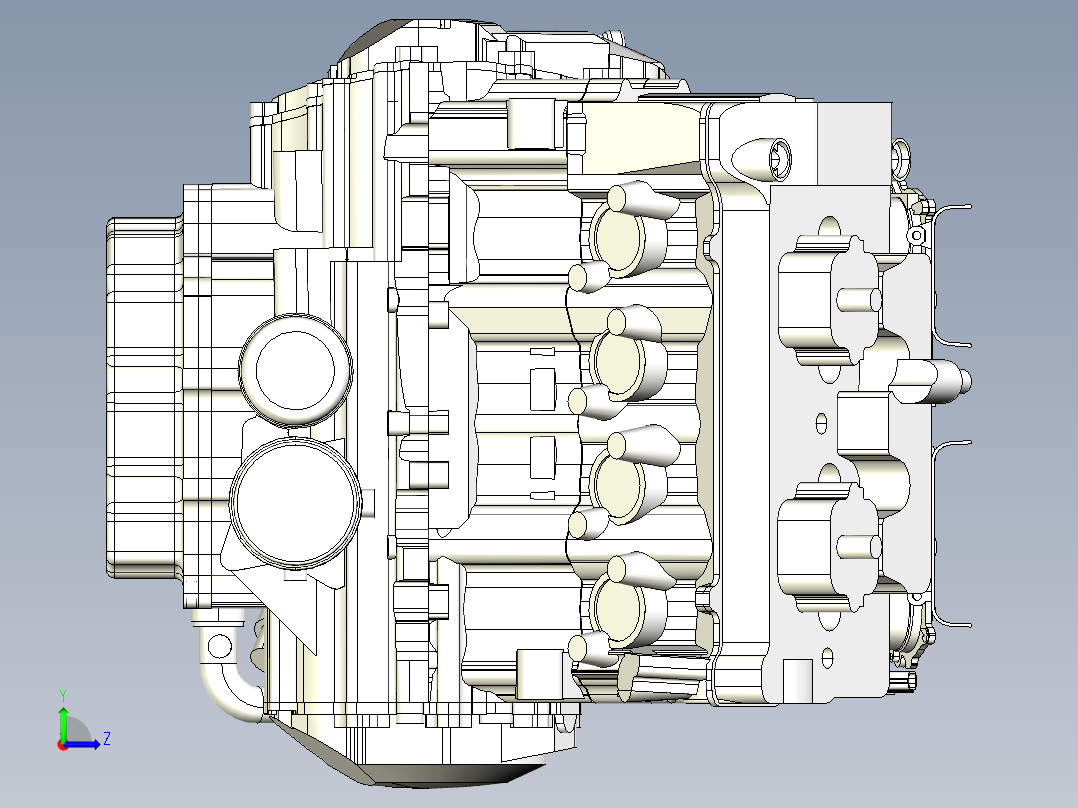Click the red origin ball of the triad
The height and width of the screenshot is (808, 1078).
click(x=62, y=746)
